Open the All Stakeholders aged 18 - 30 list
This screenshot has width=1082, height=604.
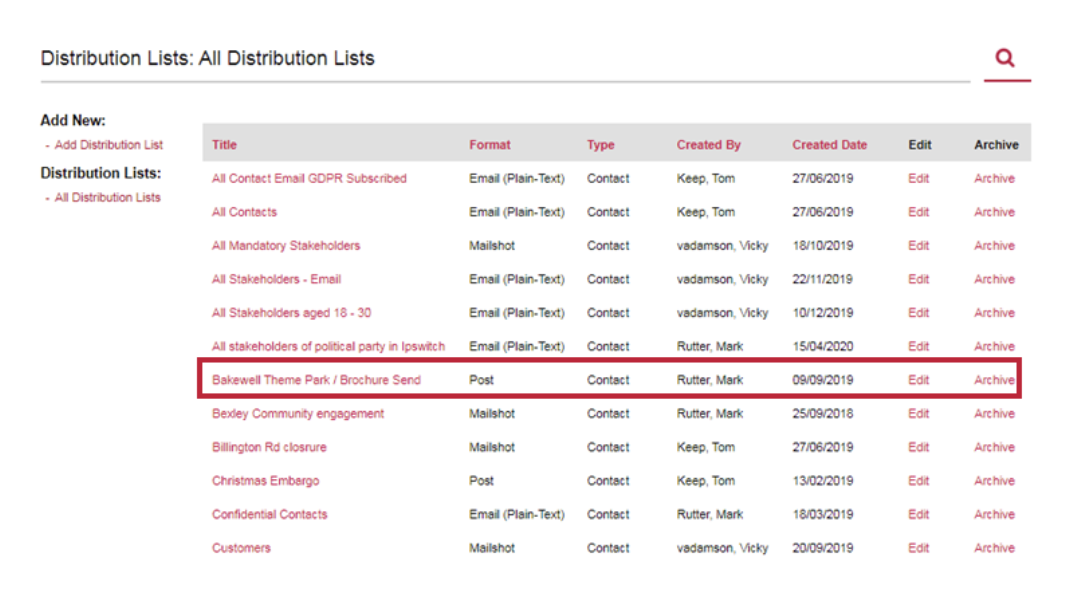[294, 312]
